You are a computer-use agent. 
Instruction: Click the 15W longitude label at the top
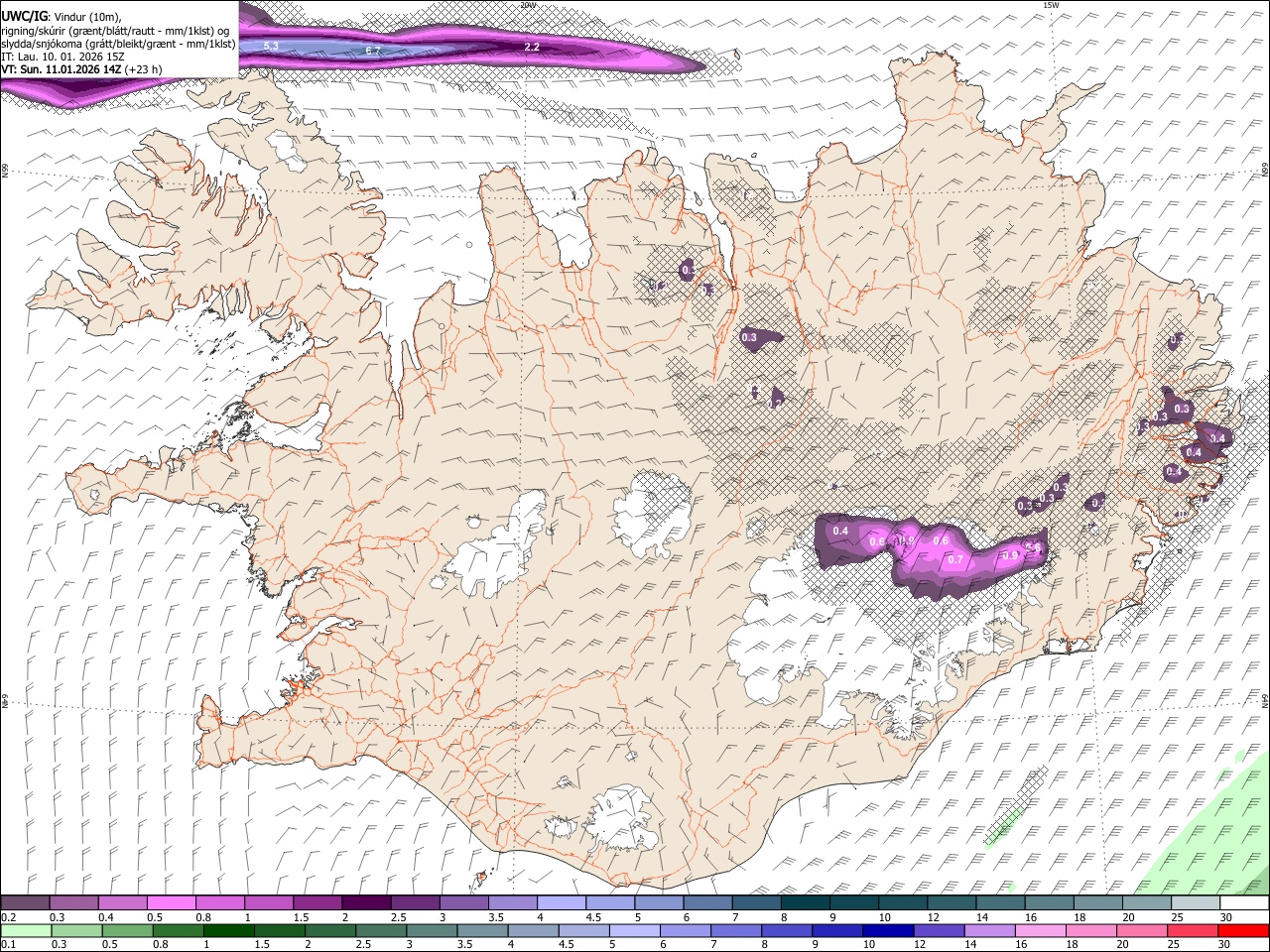pos(1050,6)
